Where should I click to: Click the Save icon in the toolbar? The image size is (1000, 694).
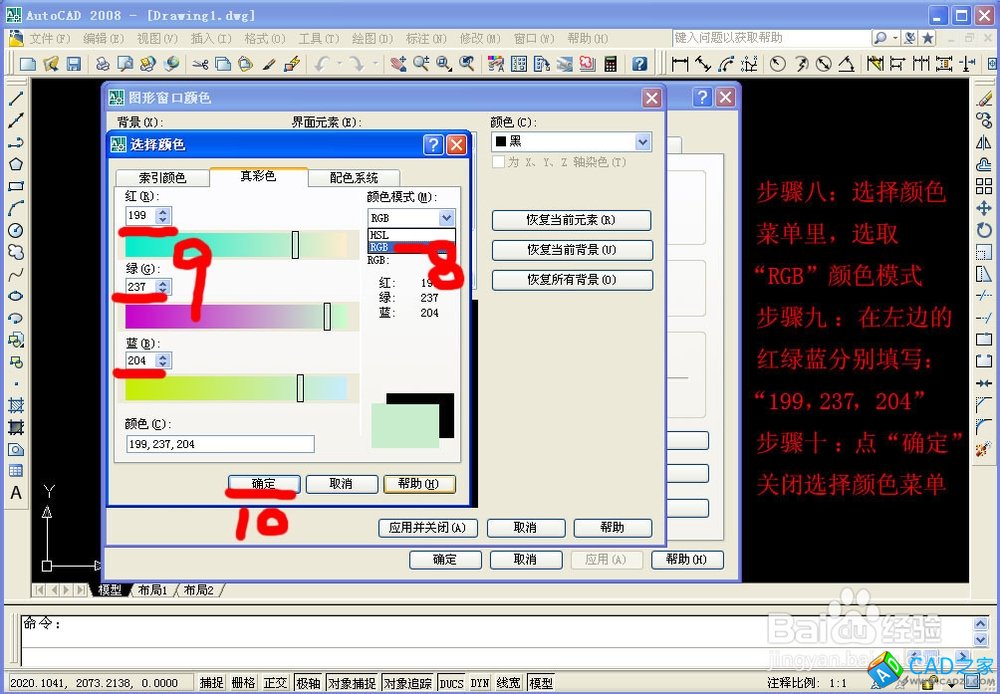click(x=73, y=64)
